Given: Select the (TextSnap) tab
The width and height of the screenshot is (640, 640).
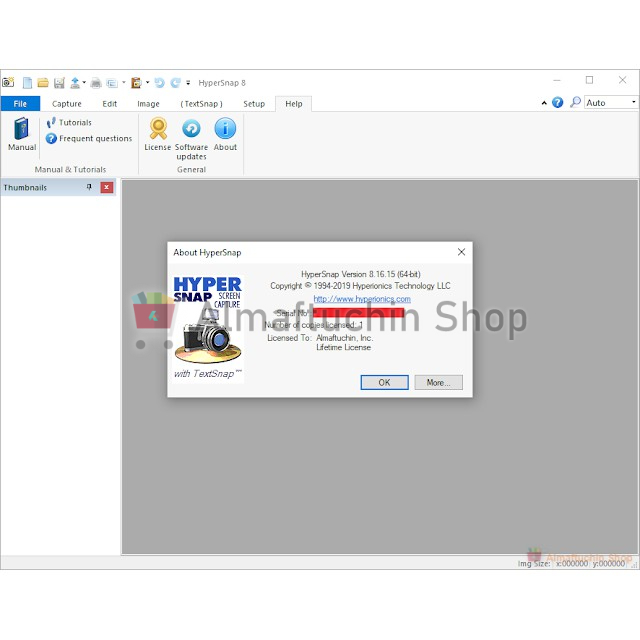Looking at the screenshot, I should coord(201,104).
